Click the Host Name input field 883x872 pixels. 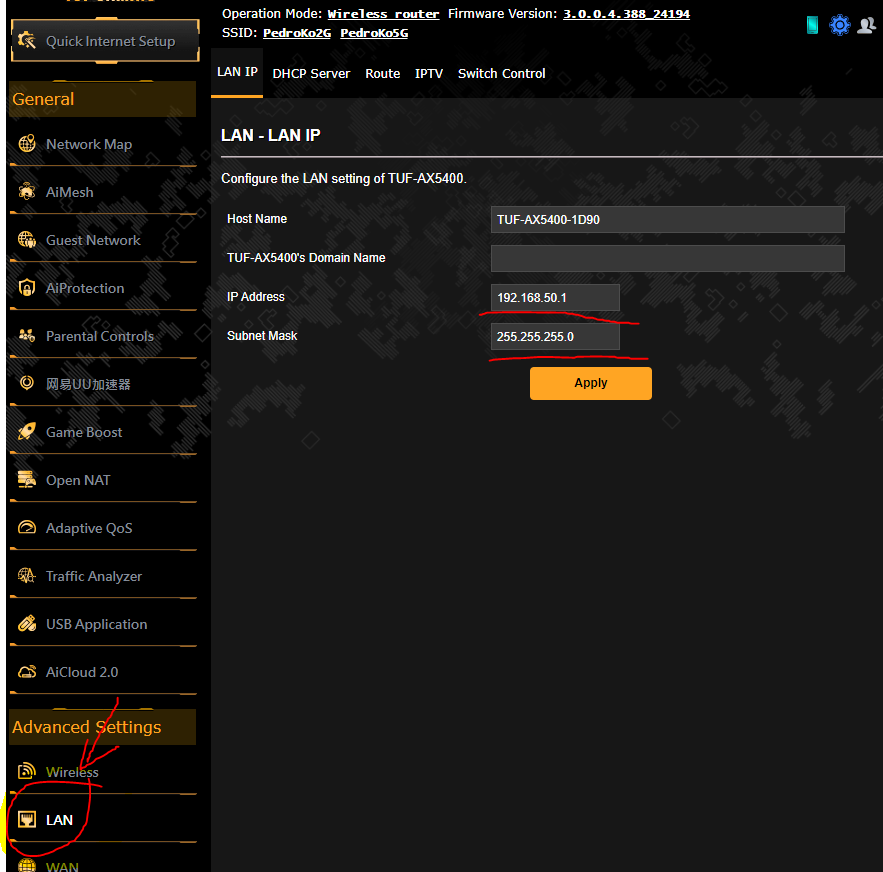coord(667,219)
